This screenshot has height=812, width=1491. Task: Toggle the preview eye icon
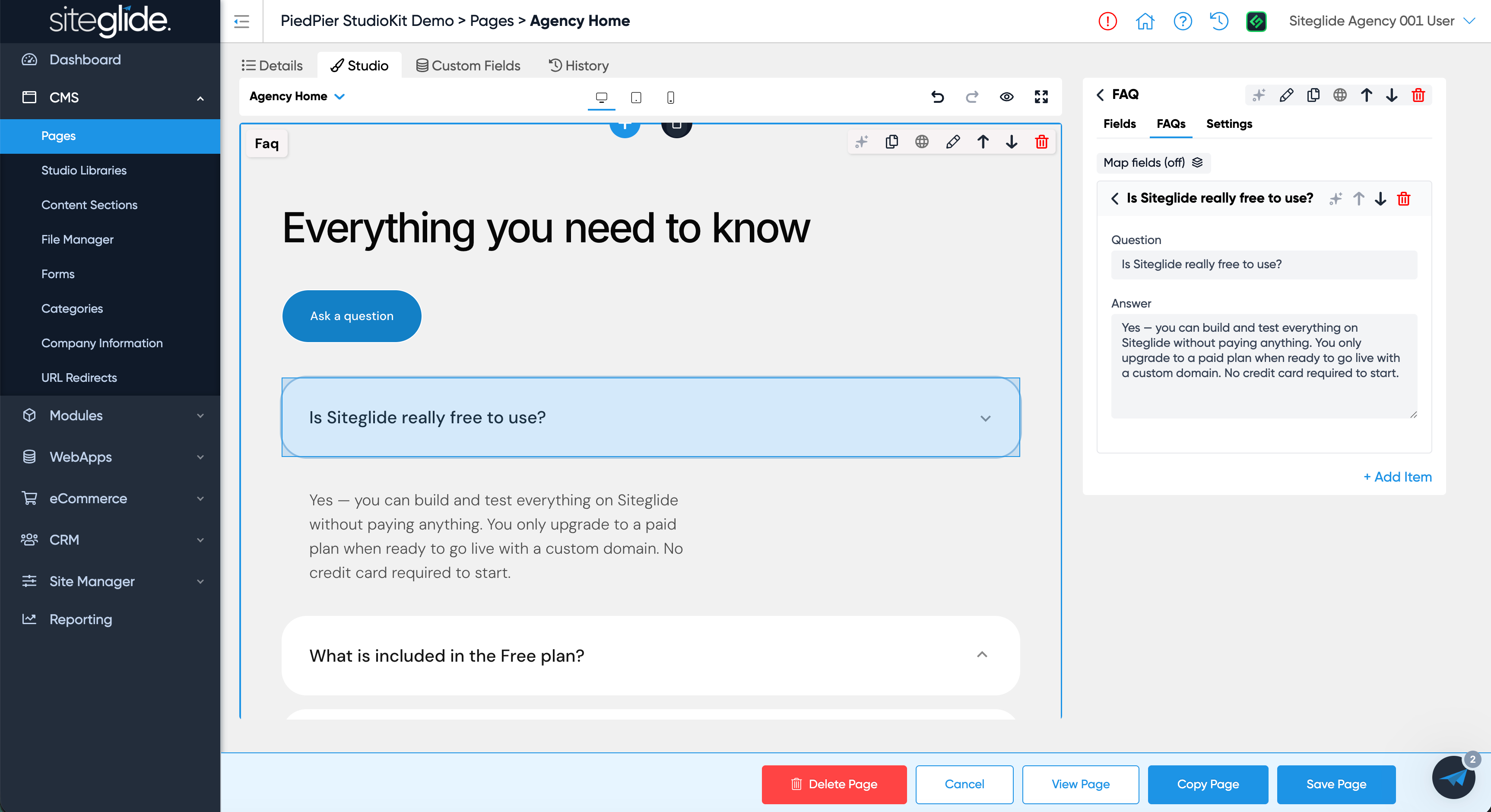1006,97
